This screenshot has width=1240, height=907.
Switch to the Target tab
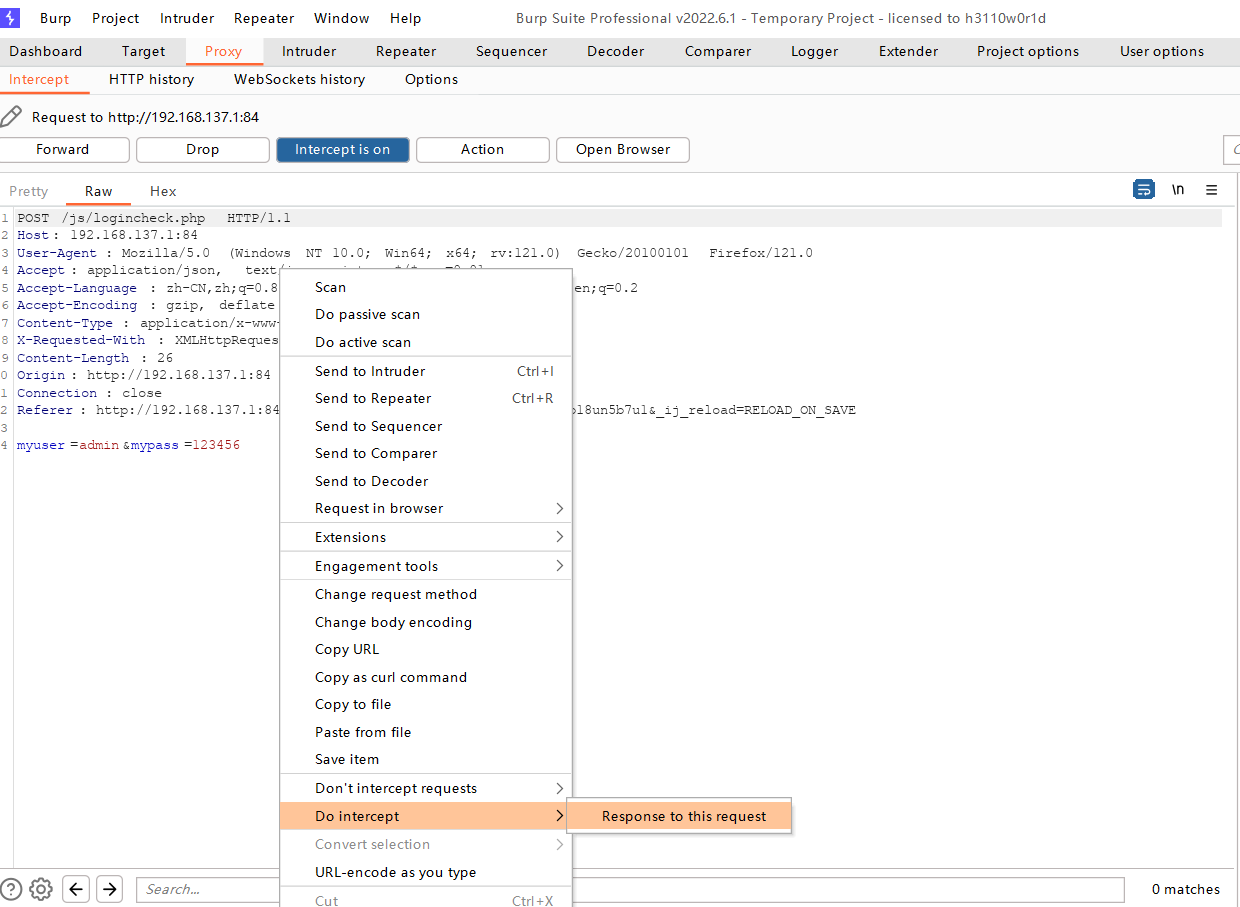[x=144, y=51]
